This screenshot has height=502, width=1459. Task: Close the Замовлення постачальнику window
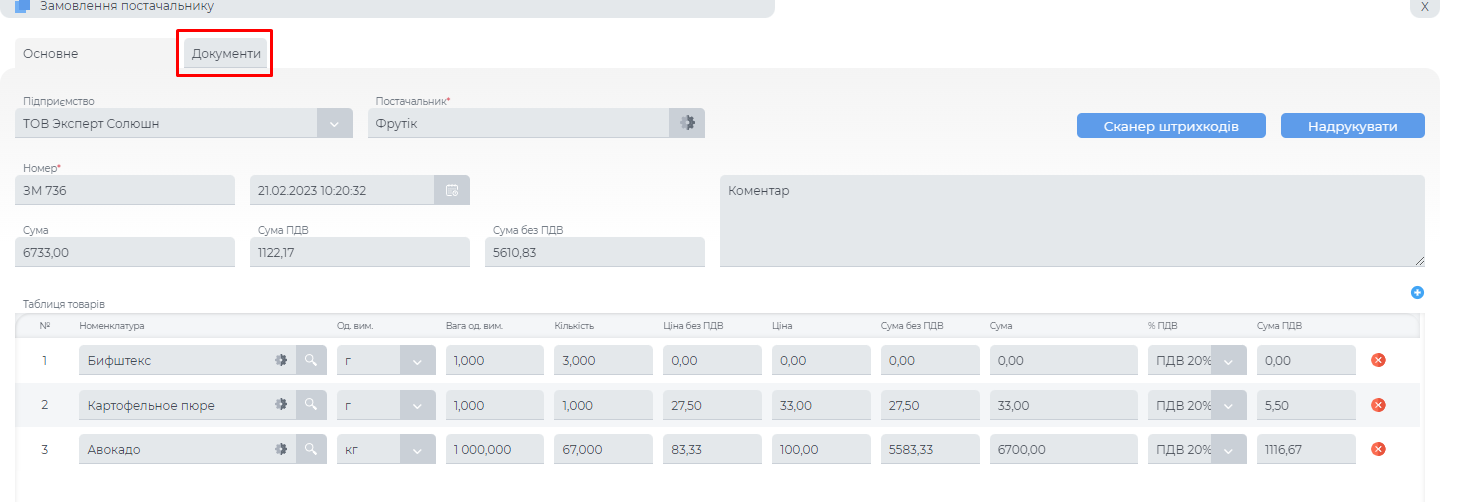click(1424, 7)
